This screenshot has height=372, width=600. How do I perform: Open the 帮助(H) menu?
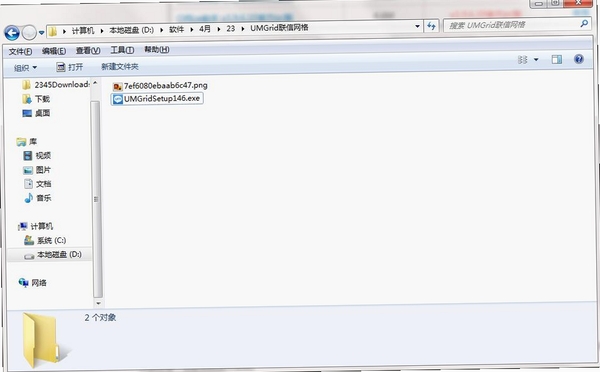click(x=157, y=50)
